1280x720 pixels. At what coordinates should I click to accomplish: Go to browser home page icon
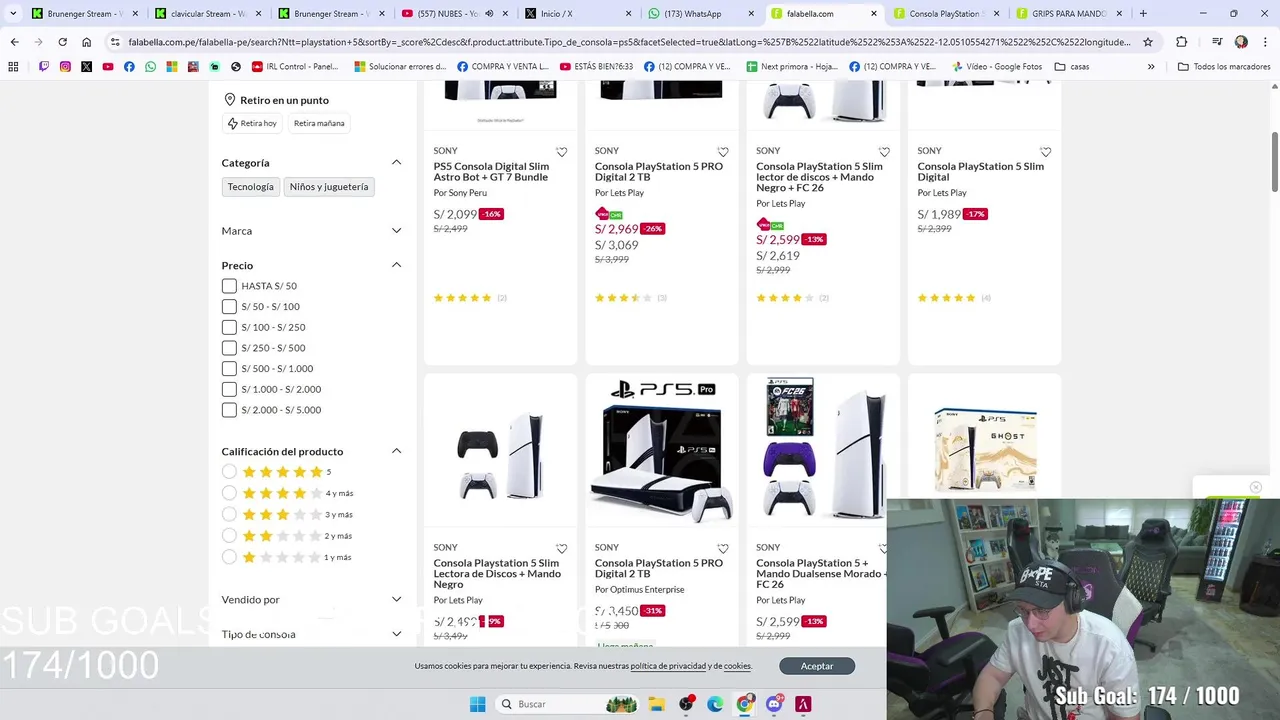click(x=86, y=42)
